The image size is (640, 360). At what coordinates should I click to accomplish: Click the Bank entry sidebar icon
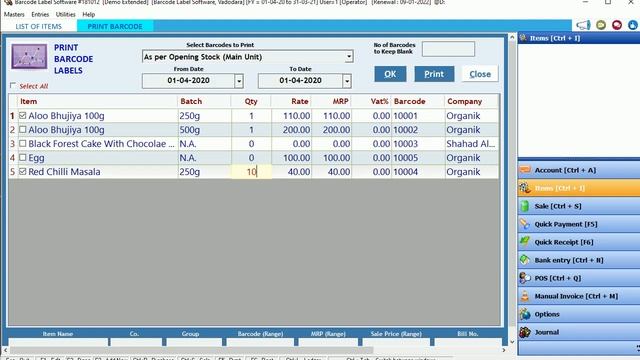(525, 260)
